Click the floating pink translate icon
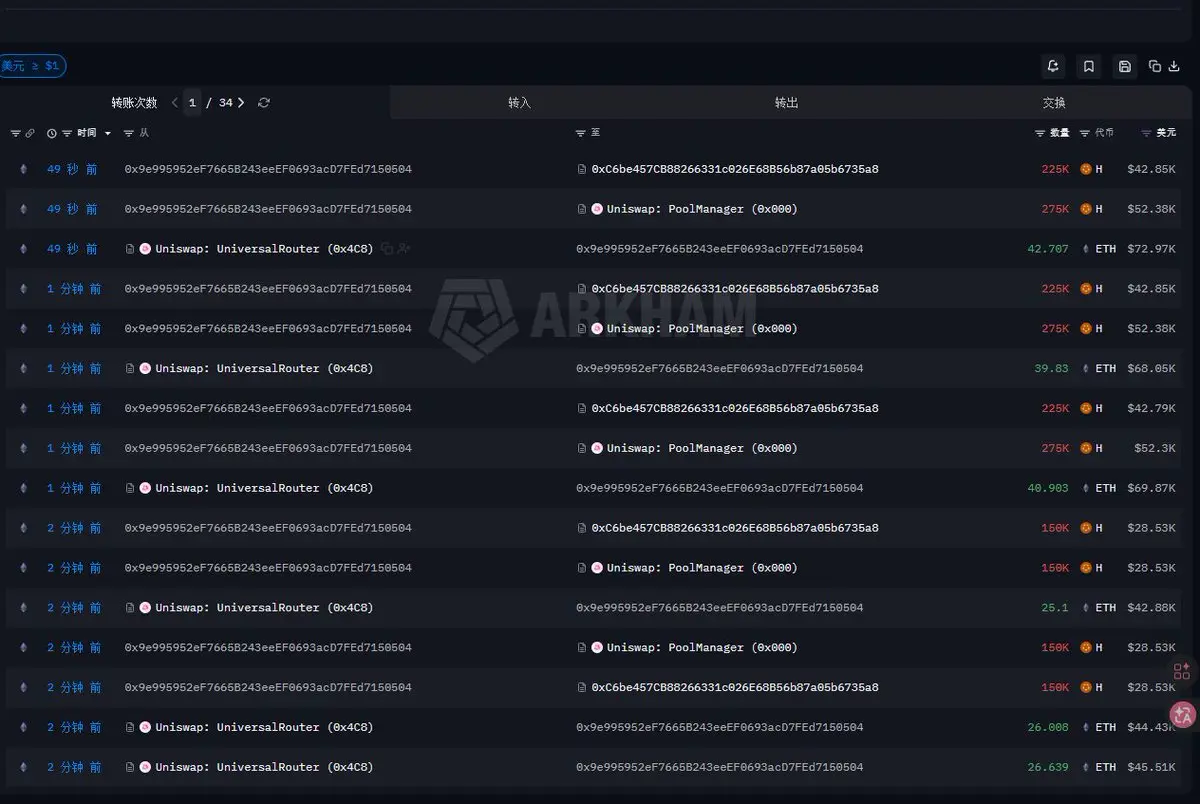 click(x=1183, y=714)
